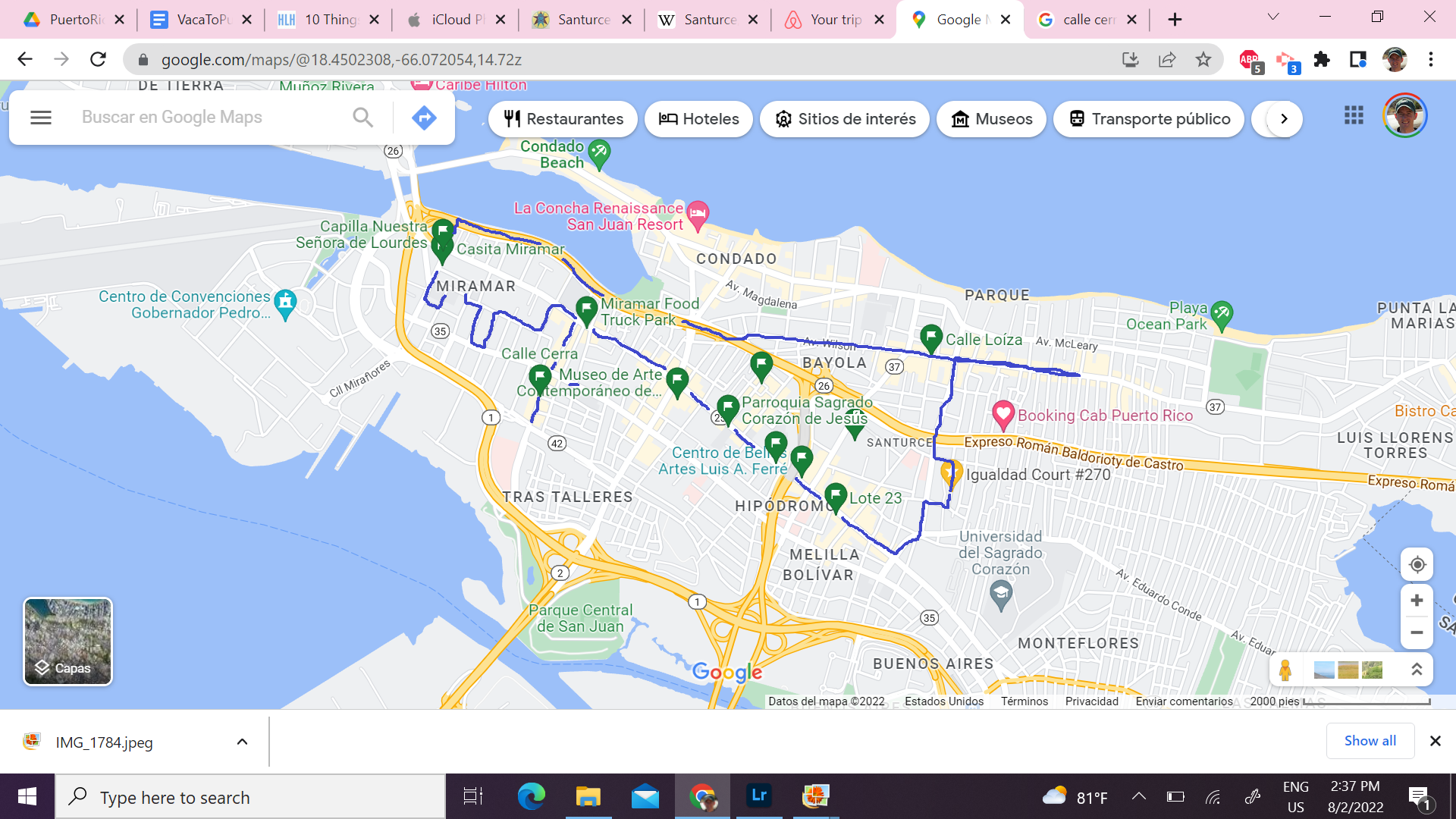Show more category chips with the arrow
Viewport: 1456px width, 819px height.
pos(1283,119)
